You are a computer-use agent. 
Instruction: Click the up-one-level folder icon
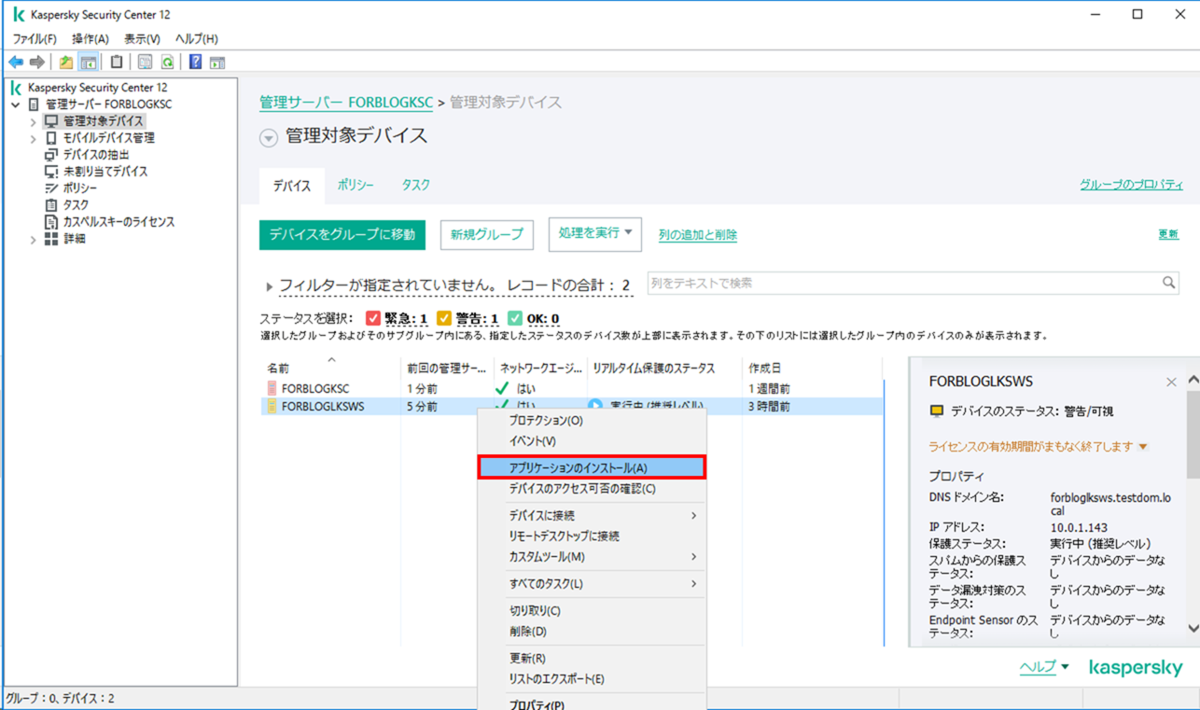[66, 61]
